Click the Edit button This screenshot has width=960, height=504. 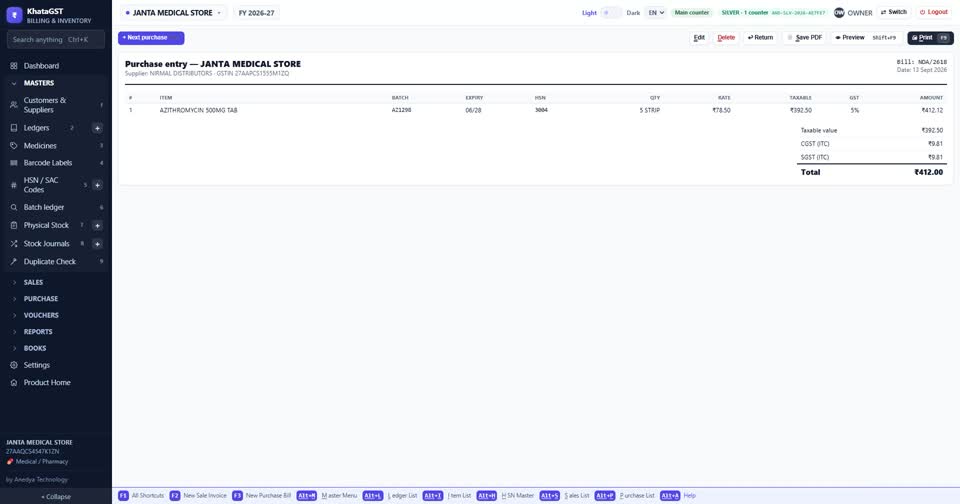click(699, 37)
